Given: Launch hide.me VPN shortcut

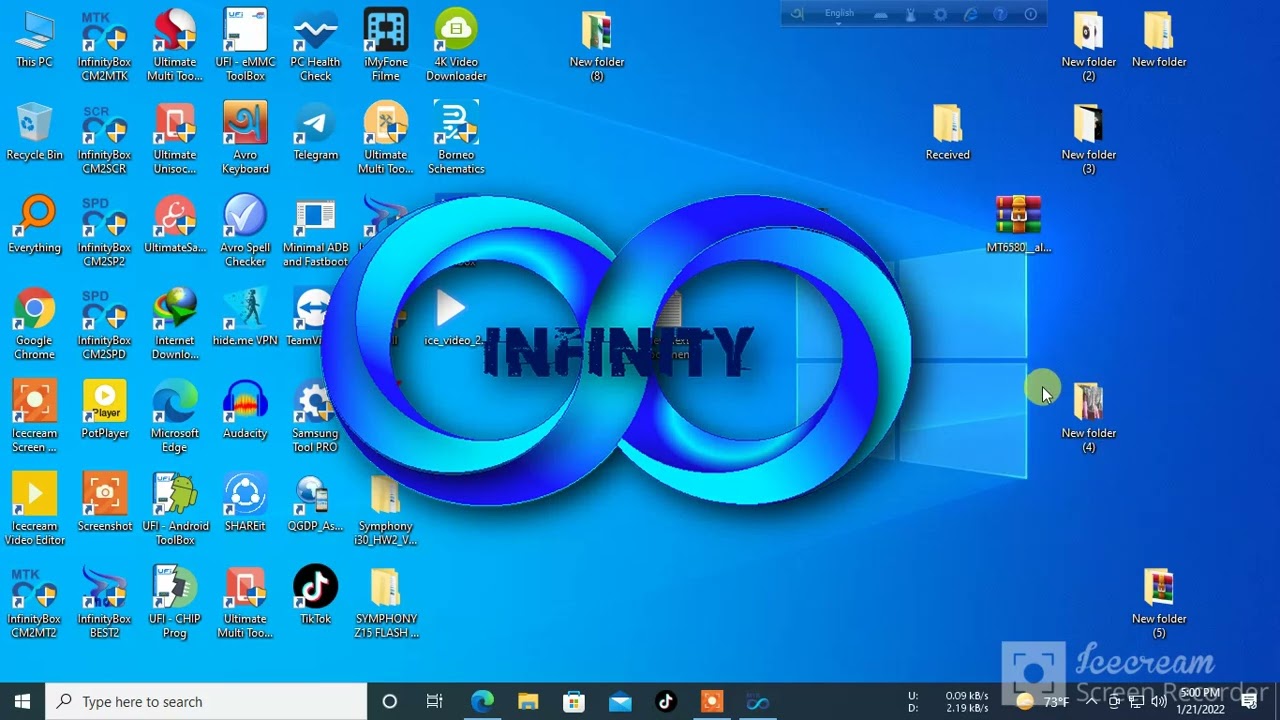Looking at the screenshot, I should (x=245, y=318).
